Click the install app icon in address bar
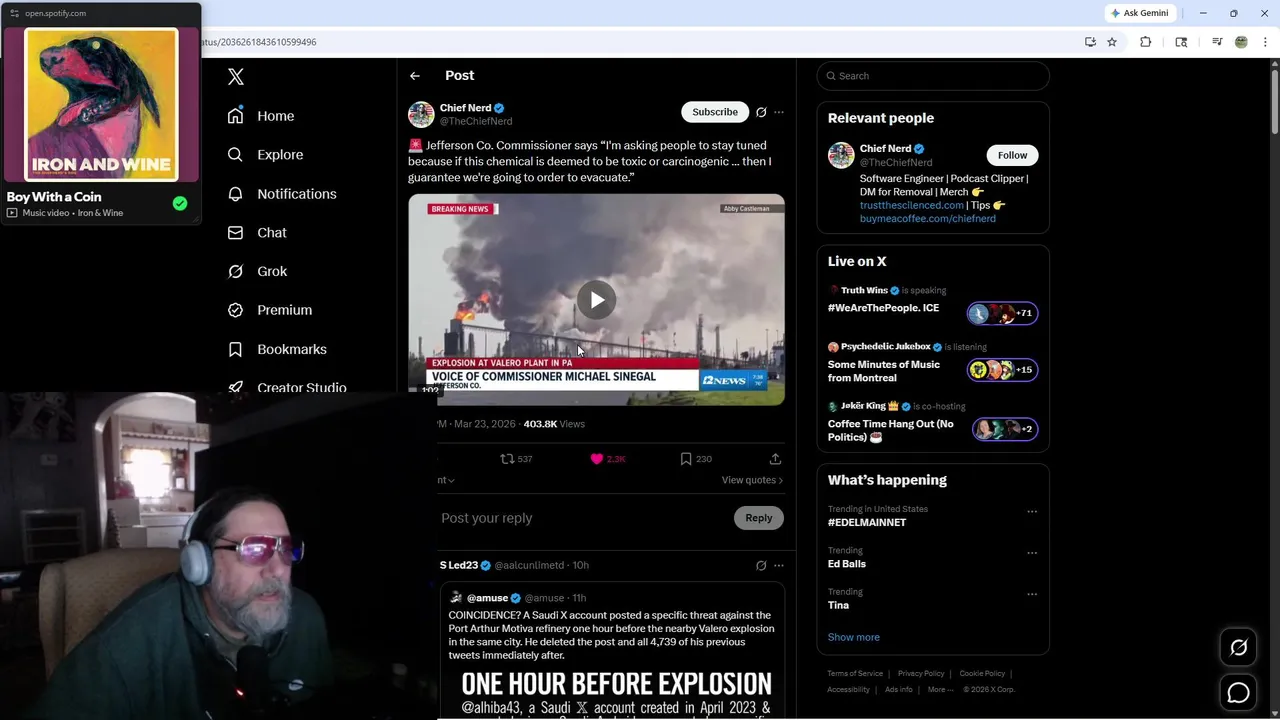 tap(1090, 42)
